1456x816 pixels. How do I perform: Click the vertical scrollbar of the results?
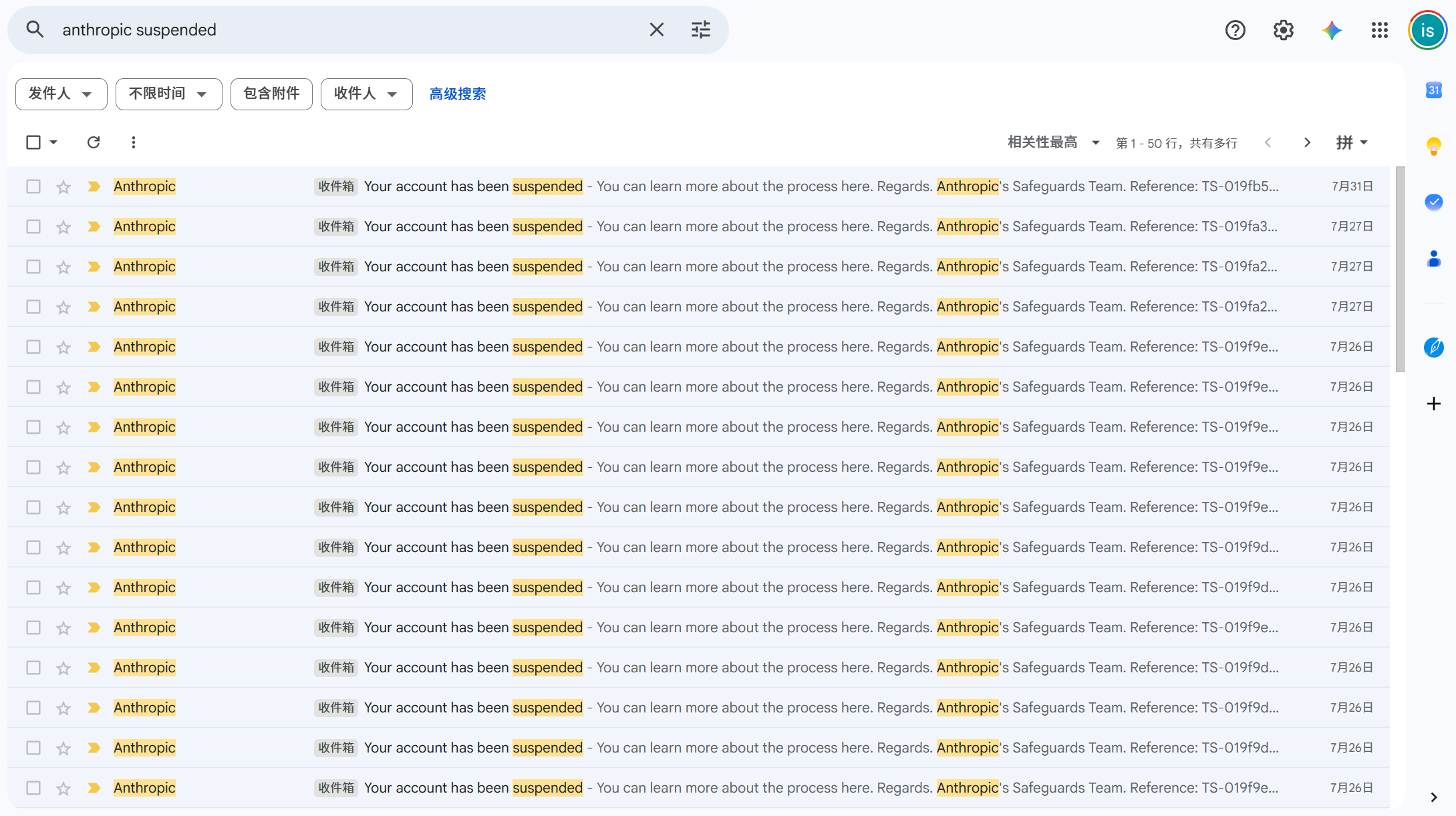(1401, 269)
